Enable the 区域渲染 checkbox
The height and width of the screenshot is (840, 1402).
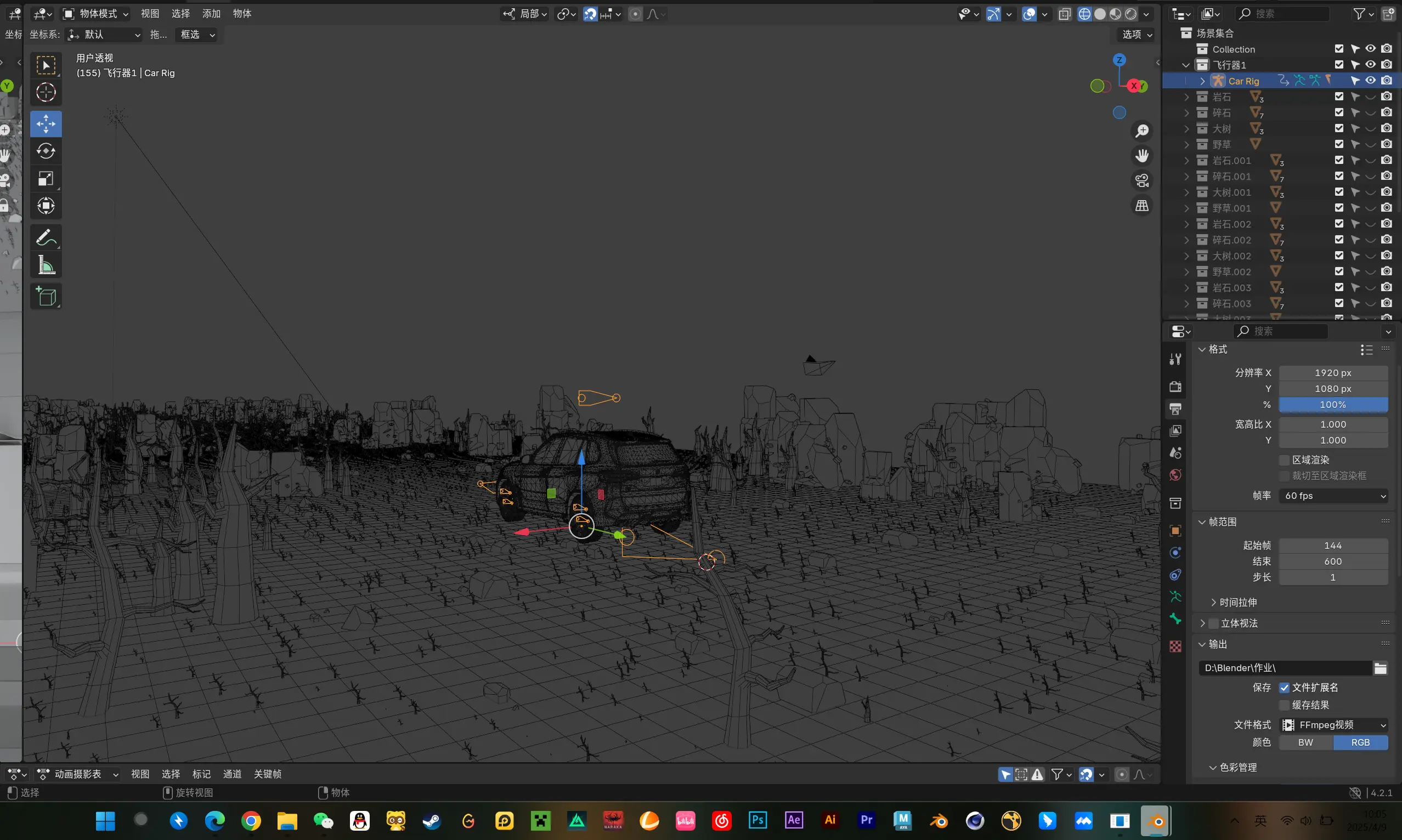click(1284, 459)
